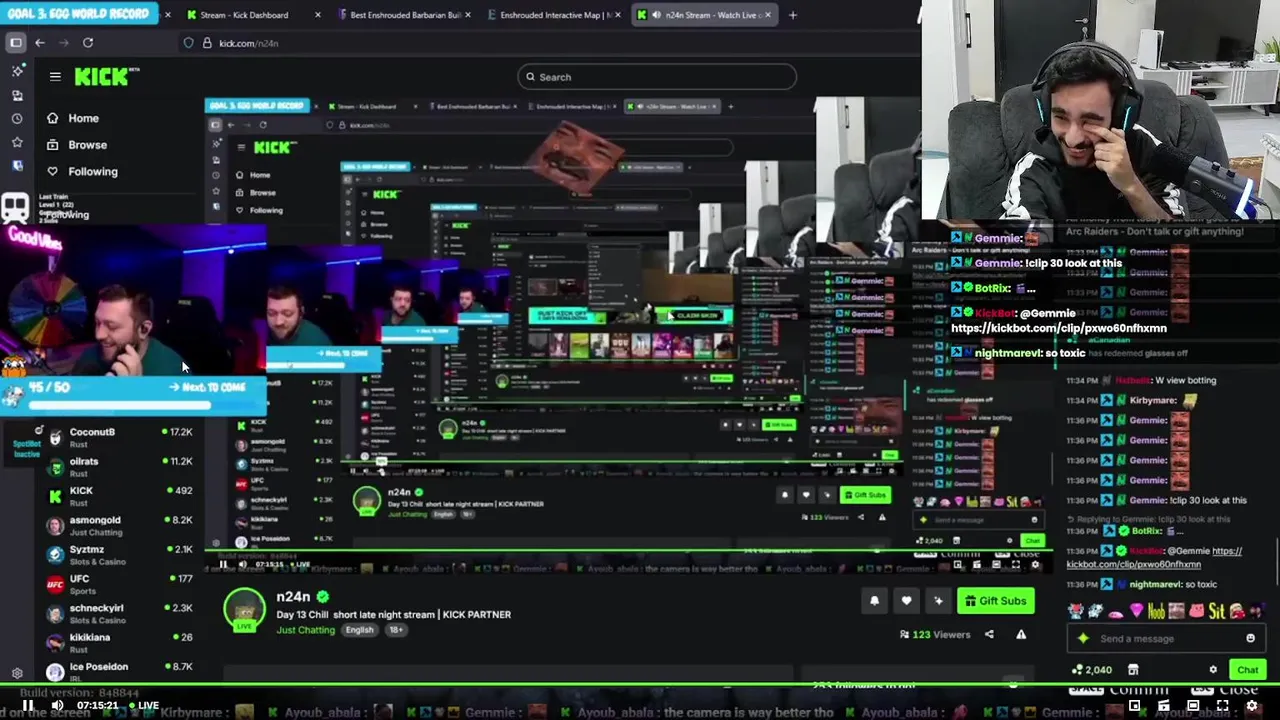Screen dimensions: 1280x720
Task: Jump to LIVE in the outer player
Action: click(x=143, y=705)
